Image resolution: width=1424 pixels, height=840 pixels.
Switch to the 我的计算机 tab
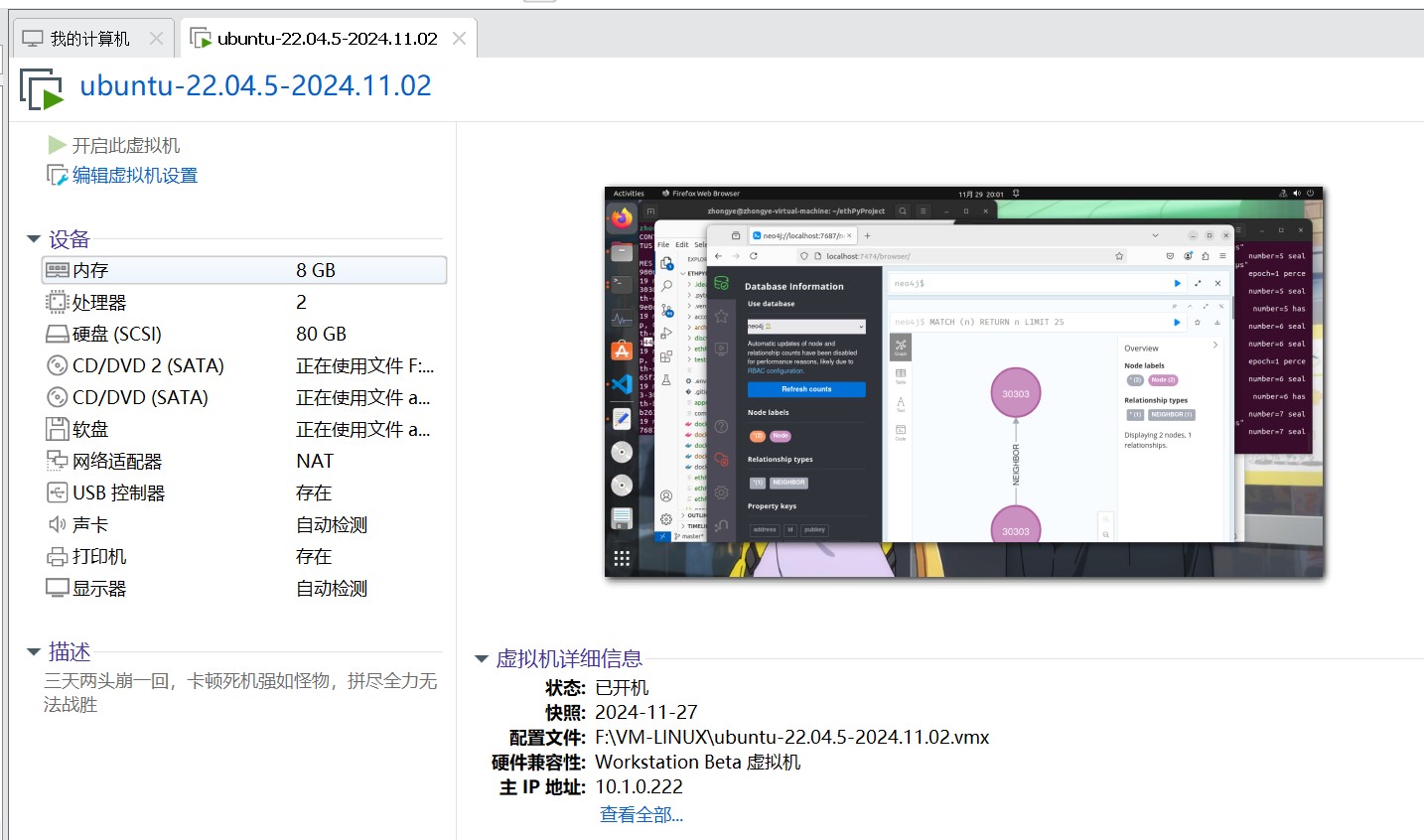coord(89,39)
